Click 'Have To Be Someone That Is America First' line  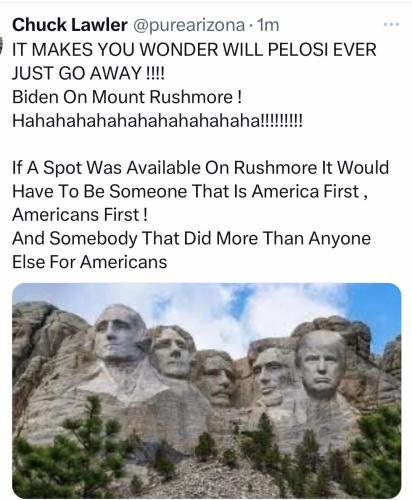(190, 191)
